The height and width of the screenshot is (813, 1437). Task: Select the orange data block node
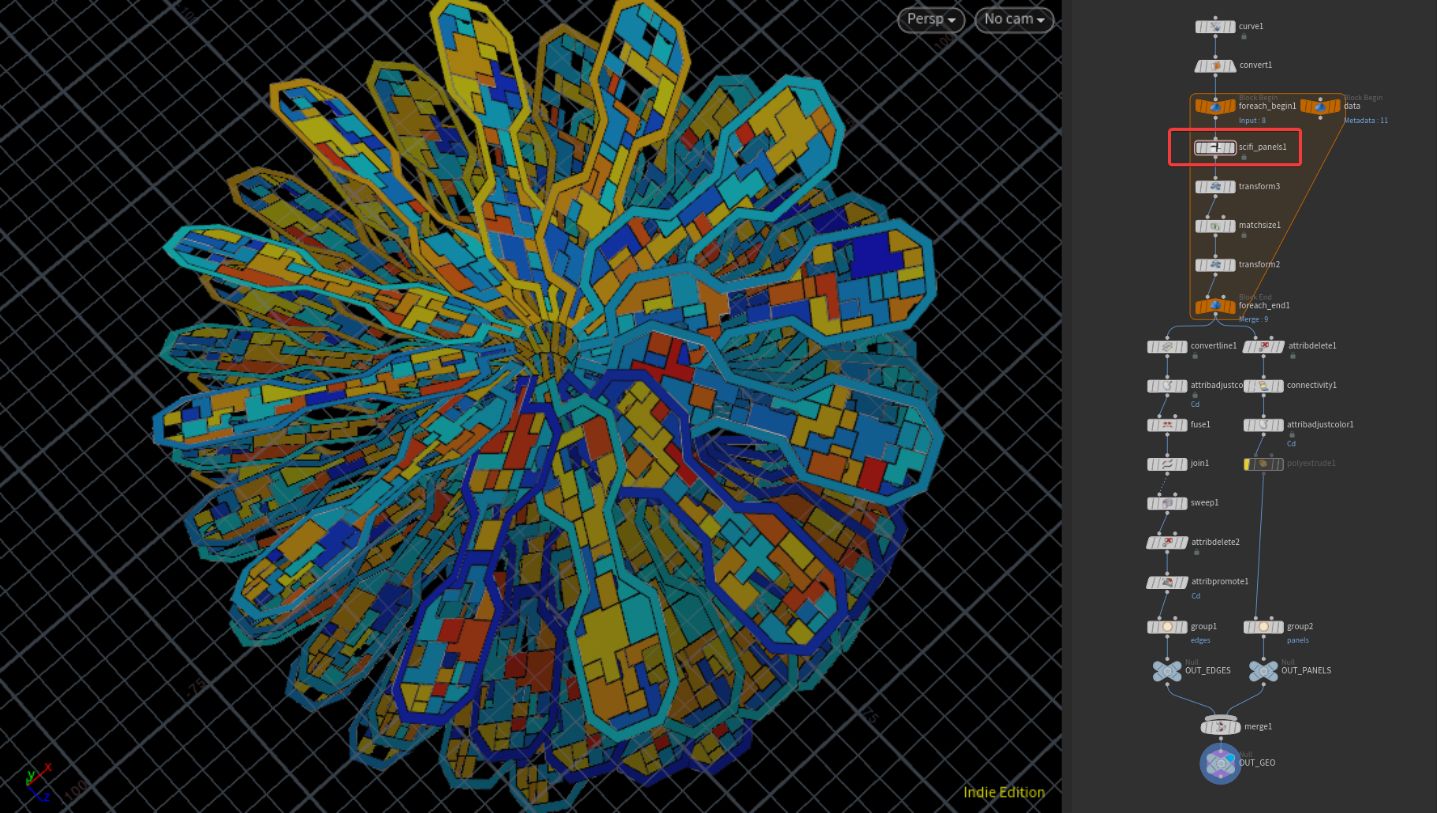(1320, 106)
